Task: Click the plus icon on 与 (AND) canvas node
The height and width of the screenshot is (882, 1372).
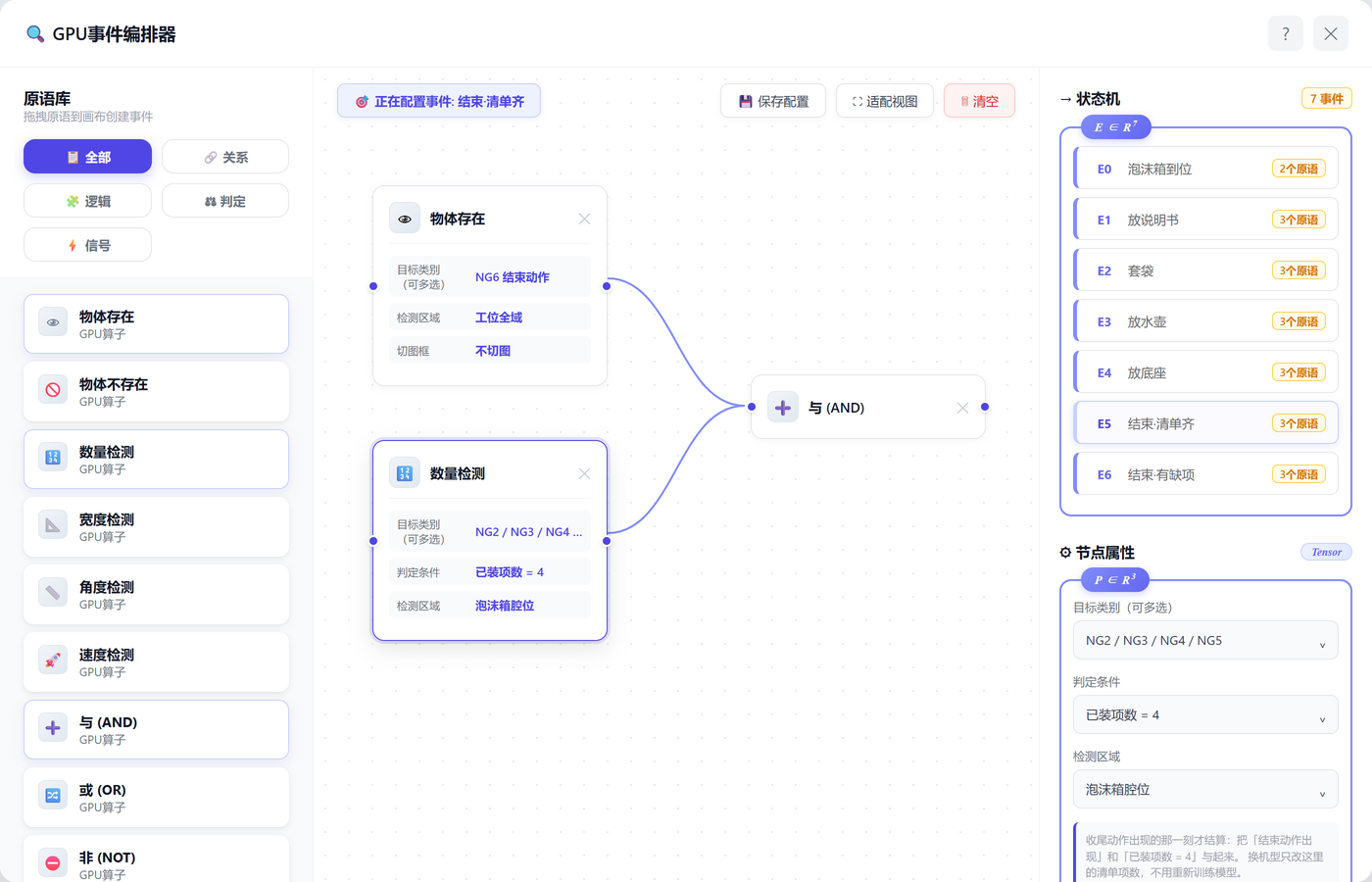Action: pyautogui.click(x=783, y=407)
